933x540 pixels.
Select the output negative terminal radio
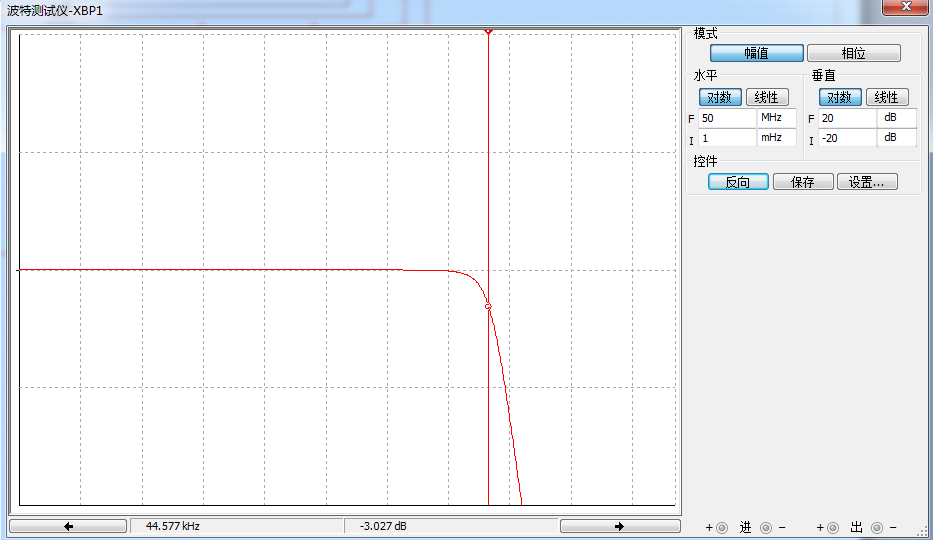click(877, 528)
